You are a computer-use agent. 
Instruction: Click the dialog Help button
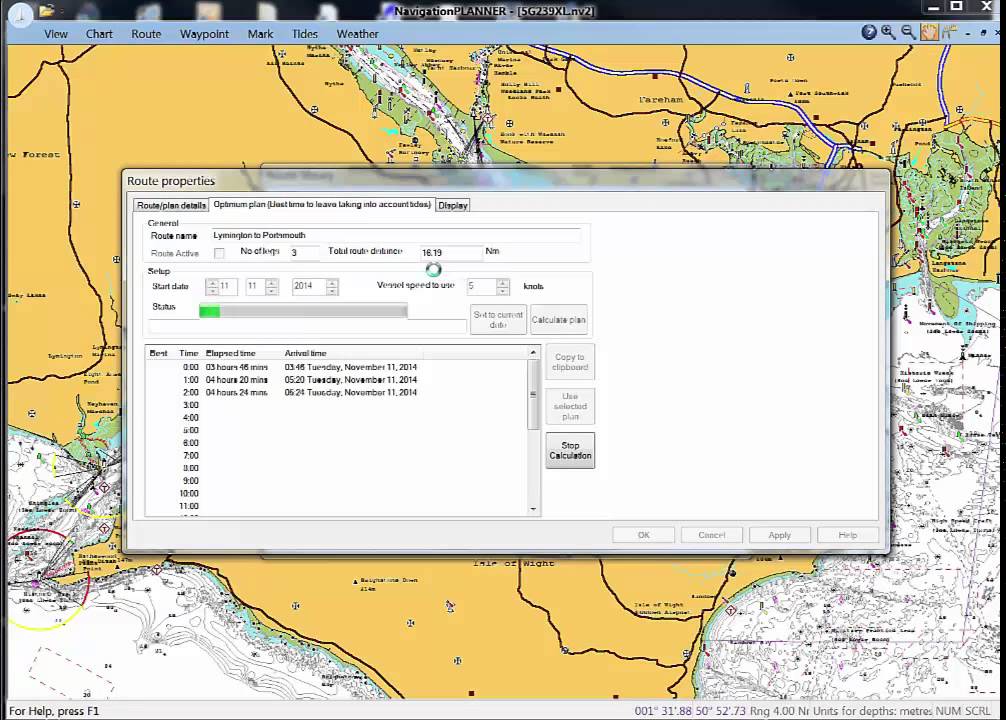click(x=848, y=535)
